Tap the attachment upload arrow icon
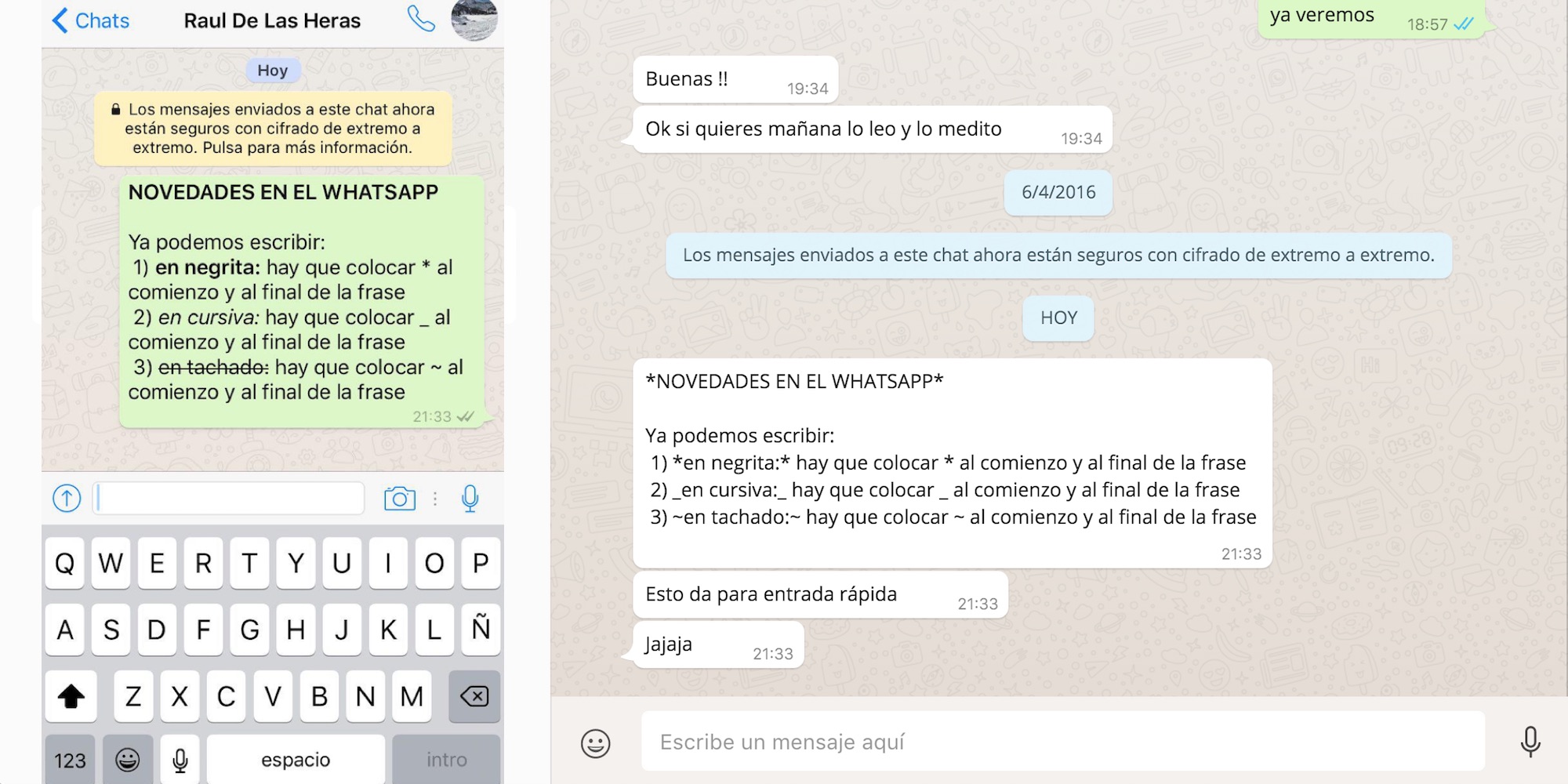This screenshot has height=784, width=1568. coord(67,498)
